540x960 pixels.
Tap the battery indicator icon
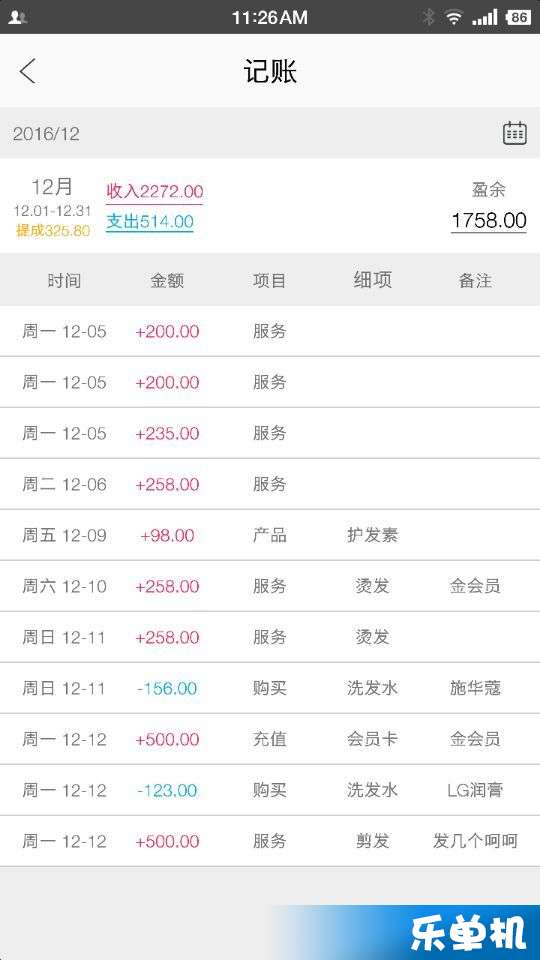pyautogui.click(x=518, y=17)
